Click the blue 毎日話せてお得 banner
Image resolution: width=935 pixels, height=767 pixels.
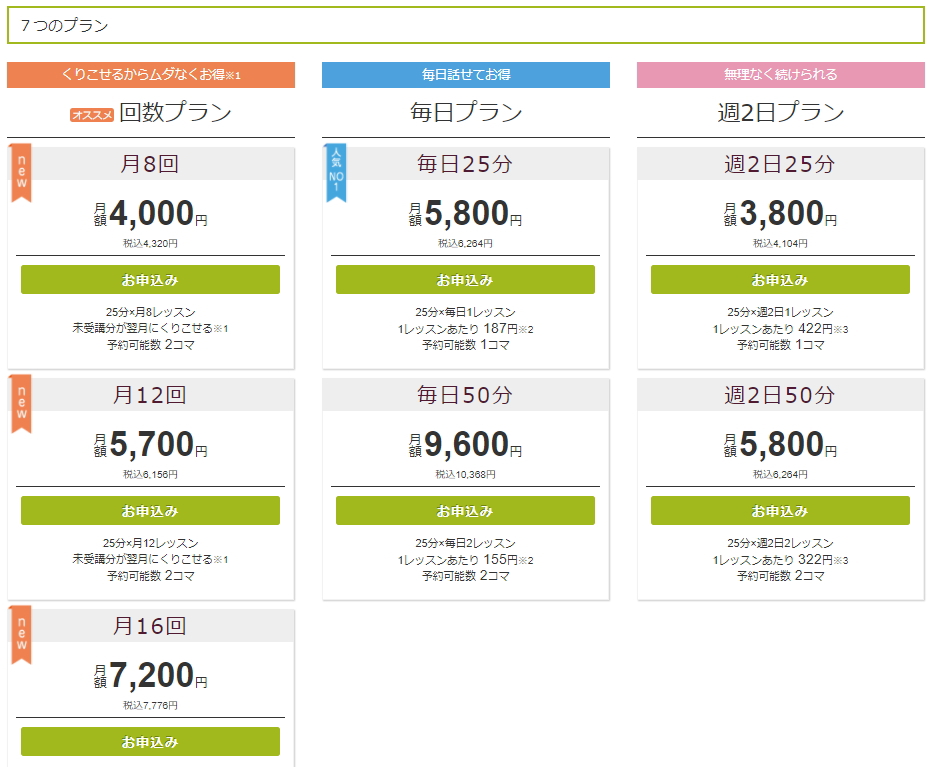pyautogui.click(x=466, y=75)
